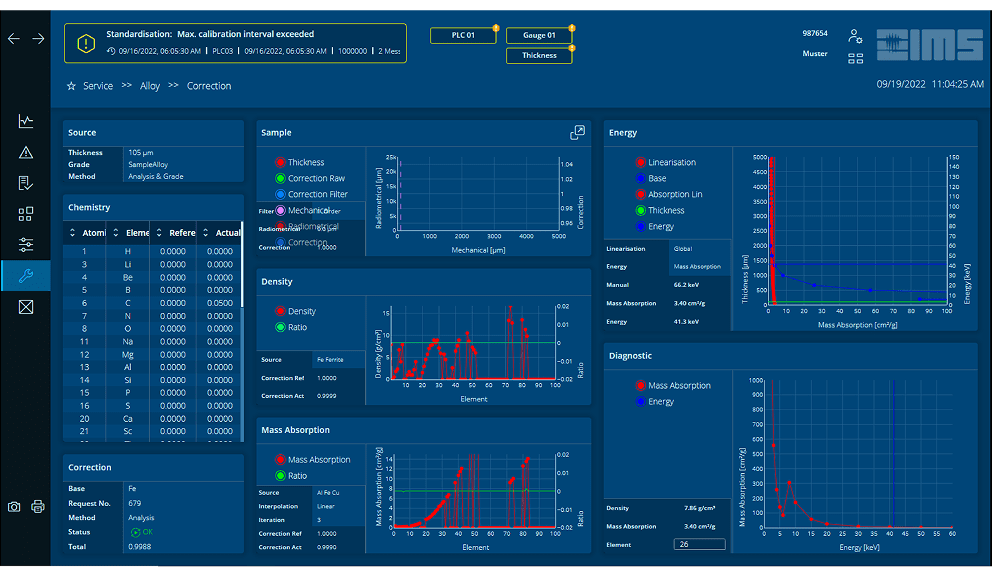Click the Gauge 01 button

click(539, 35)
